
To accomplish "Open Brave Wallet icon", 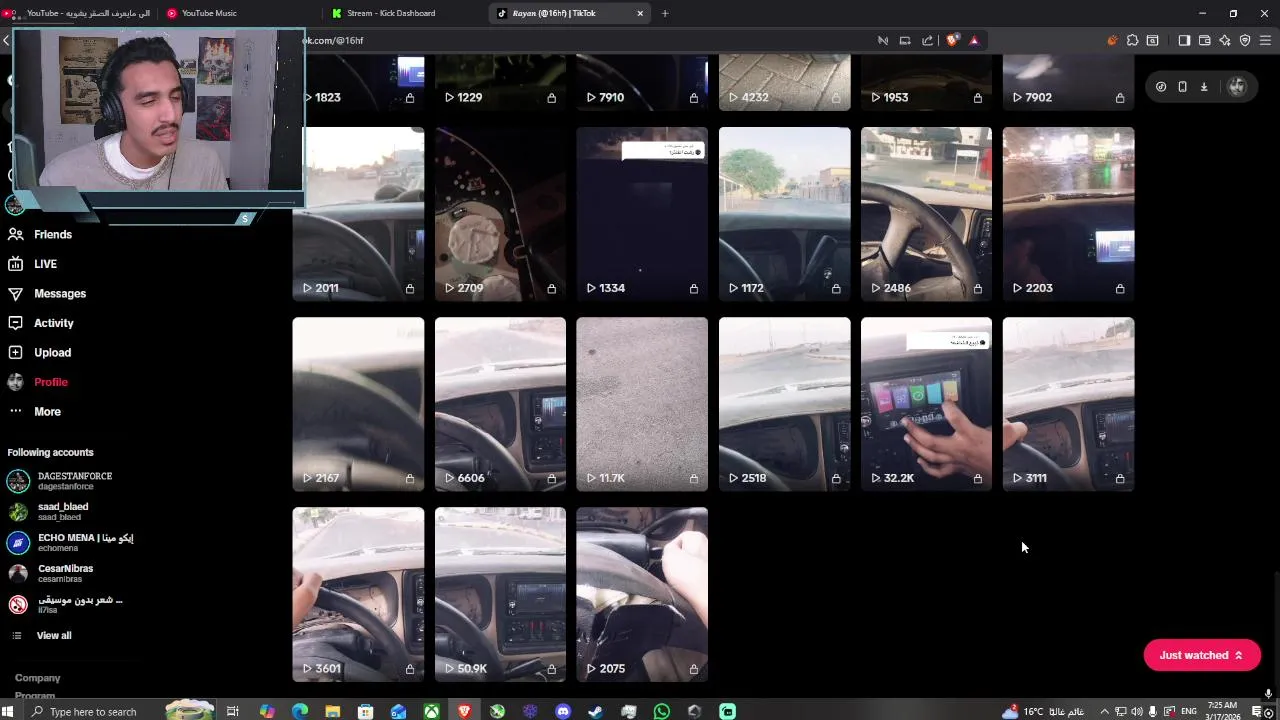I will tap(1204, 40).
